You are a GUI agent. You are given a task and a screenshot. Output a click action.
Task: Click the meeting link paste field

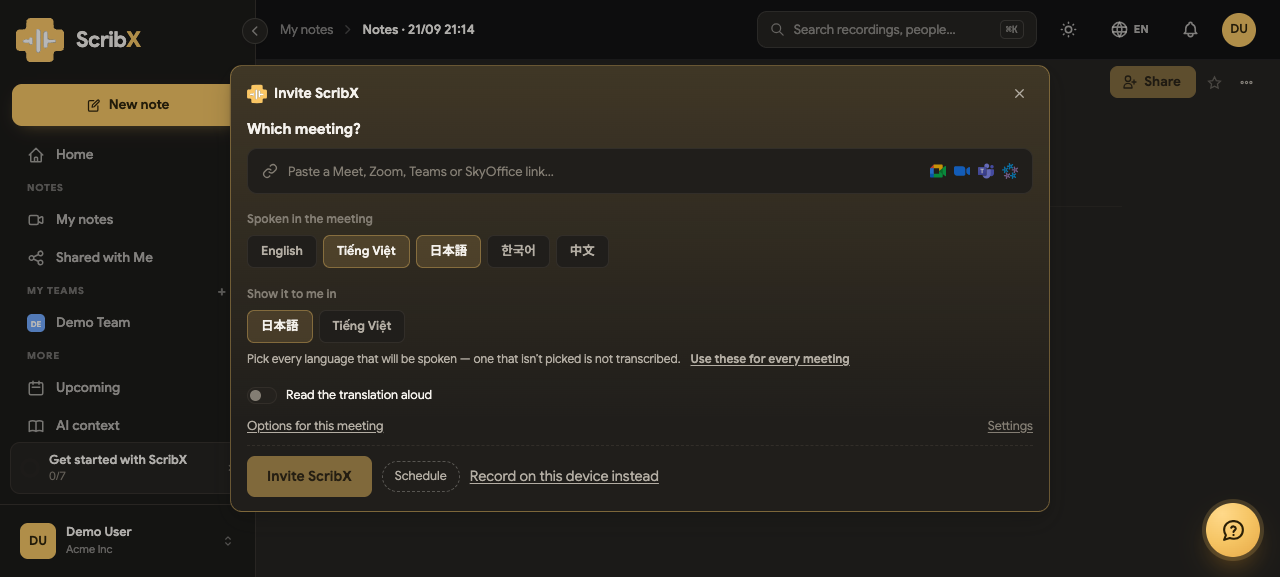(x=640, y=171)
